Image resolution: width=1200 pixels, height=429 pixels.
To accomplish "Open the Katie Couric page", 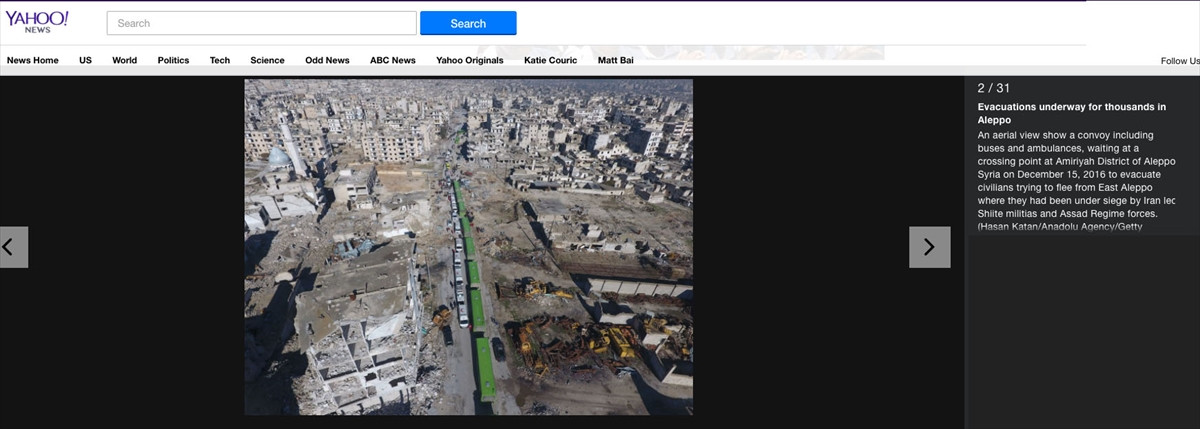I will (550, 60).
